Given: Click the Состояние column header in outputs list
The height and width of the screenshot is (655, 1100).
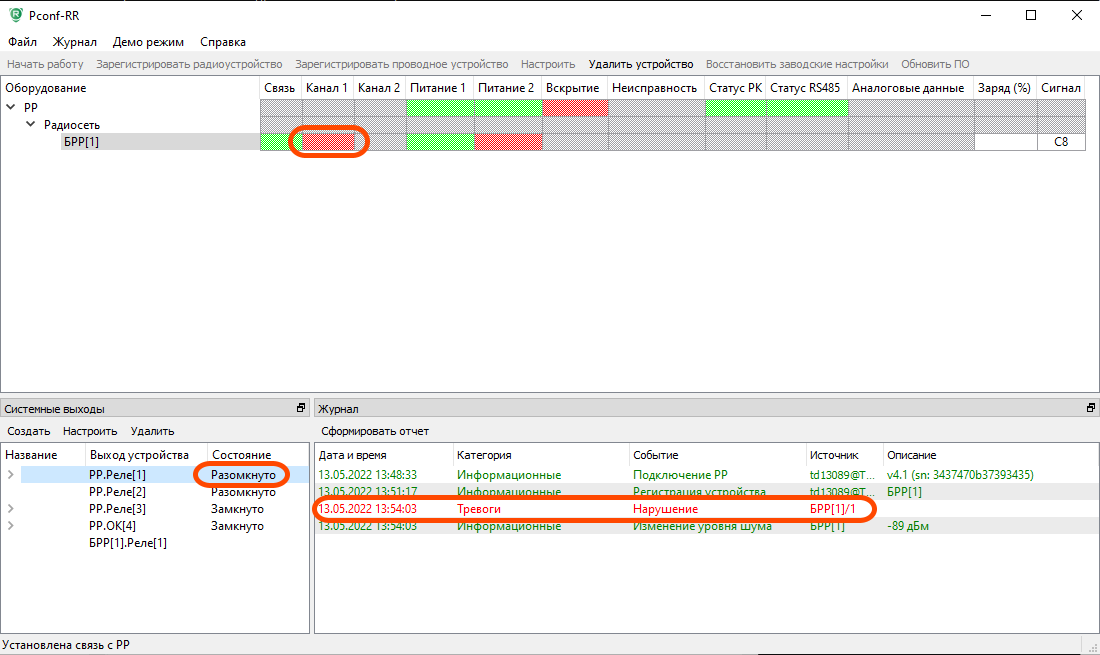Looking at the screenshot, I should (241, 455).
